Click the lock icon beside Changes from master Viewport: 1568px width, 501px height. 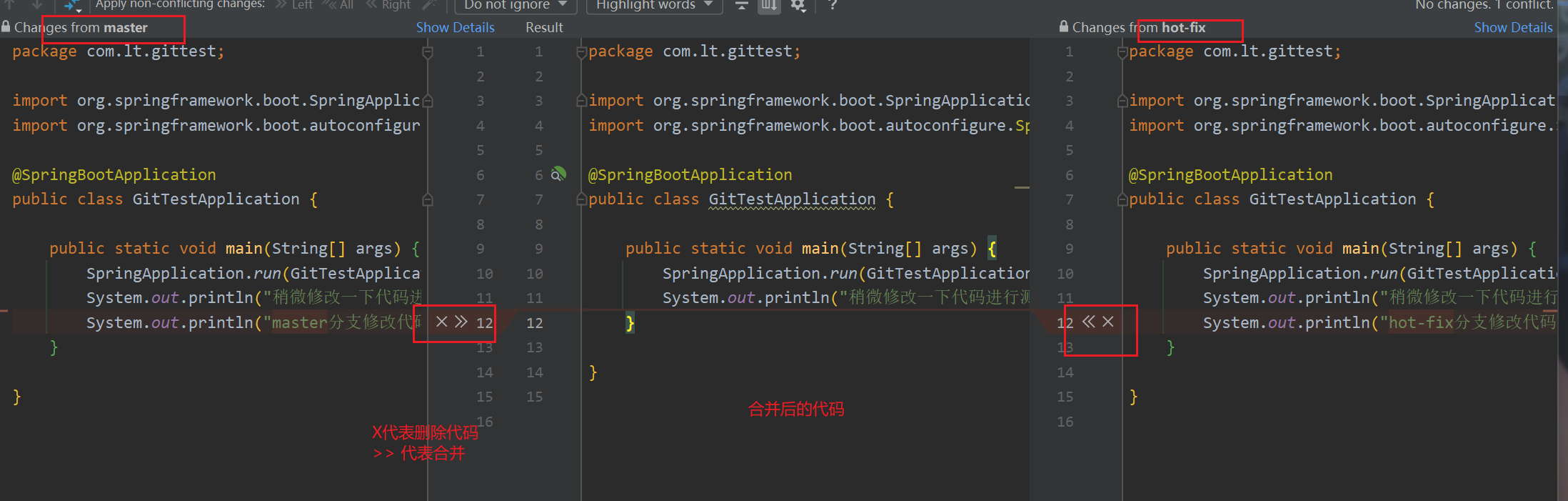(x=6, y=27)
